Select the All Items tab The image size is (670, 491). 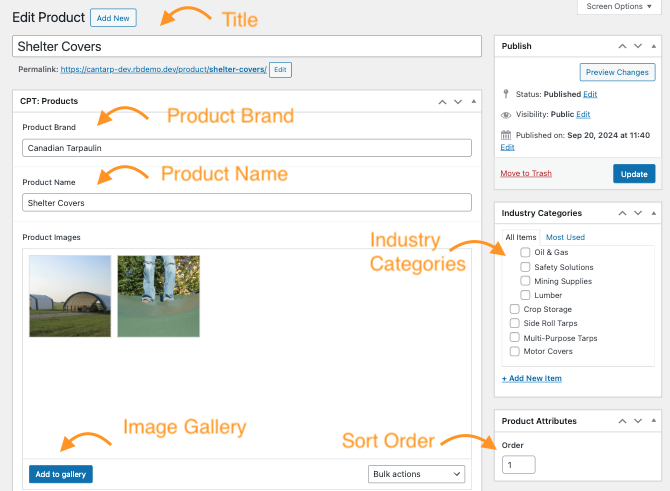click(x=520, y=237)
